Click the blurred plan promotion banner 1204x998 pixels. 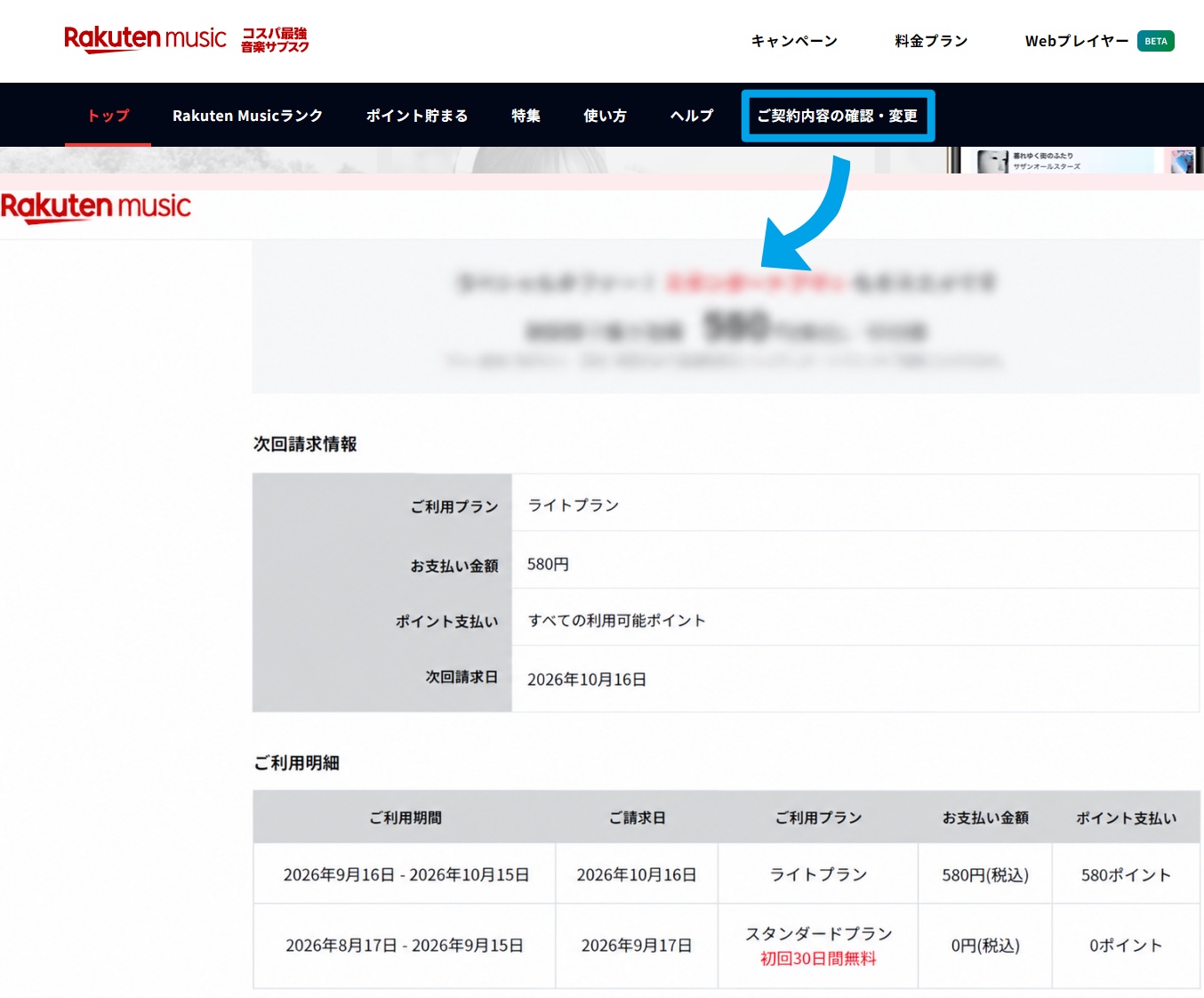(726, 317)
